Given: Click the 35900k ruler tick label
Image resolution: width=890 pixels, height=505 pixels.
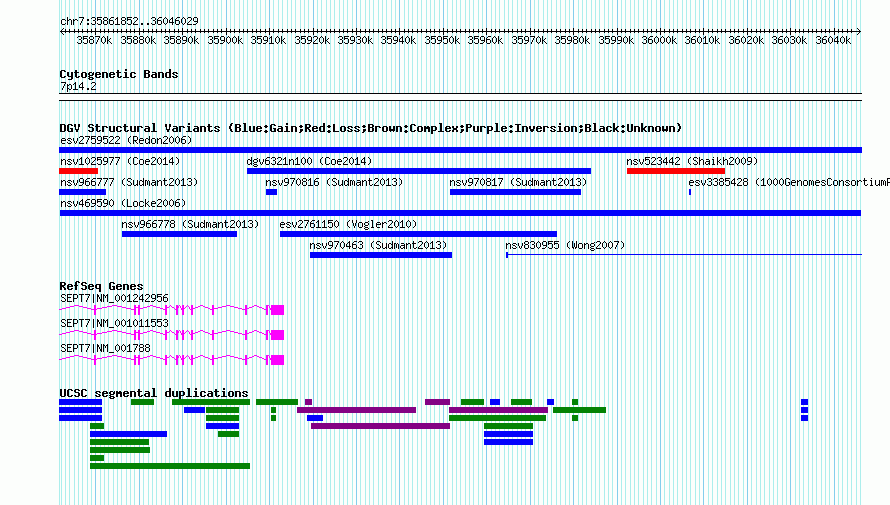Looking at the screenshot, I should [x=225, y=40].
